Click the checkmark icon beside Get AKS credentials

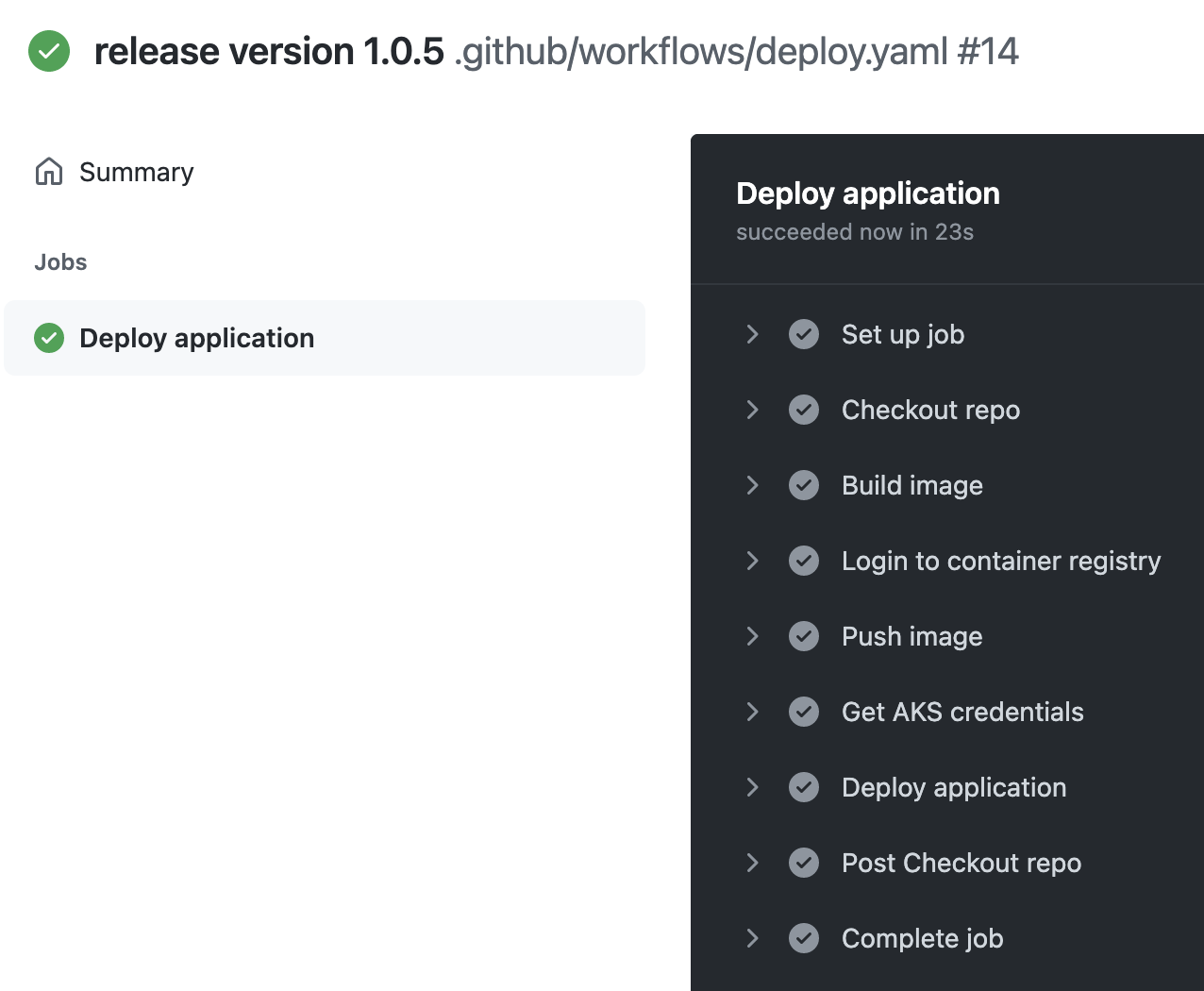coord(804,712)
